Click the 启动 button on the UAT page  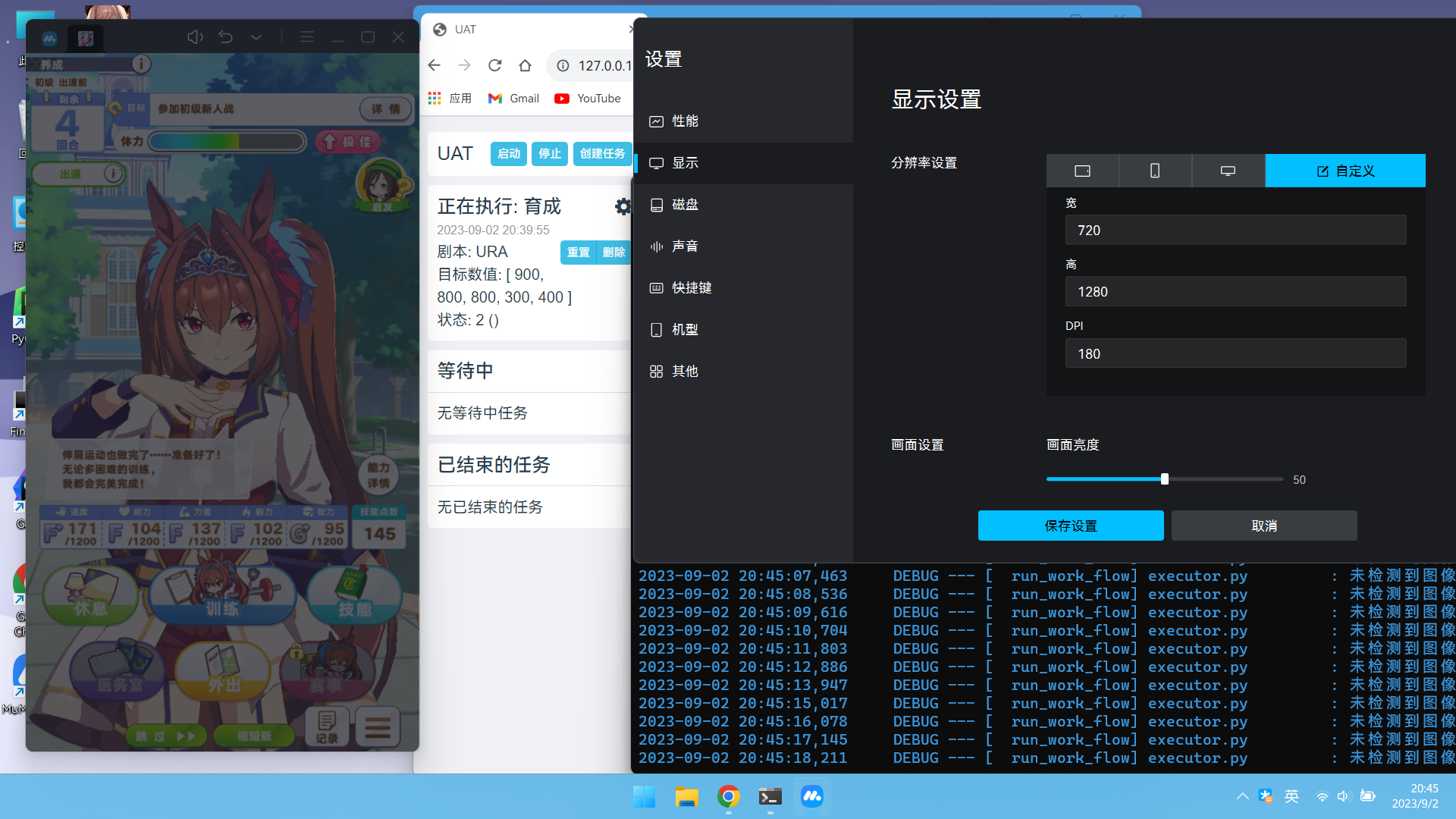pyautogui.click(x=508, y=154)
